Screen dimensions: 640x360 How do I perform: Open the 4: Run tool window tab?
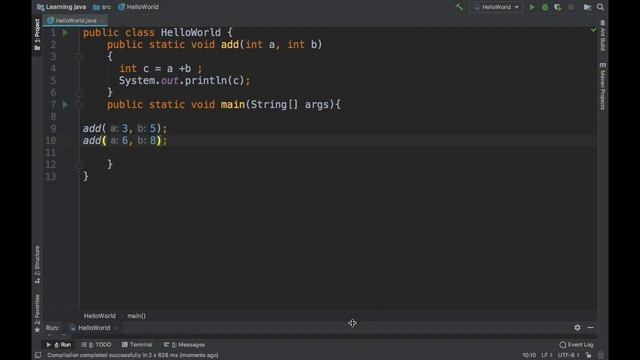pos(59,344)
